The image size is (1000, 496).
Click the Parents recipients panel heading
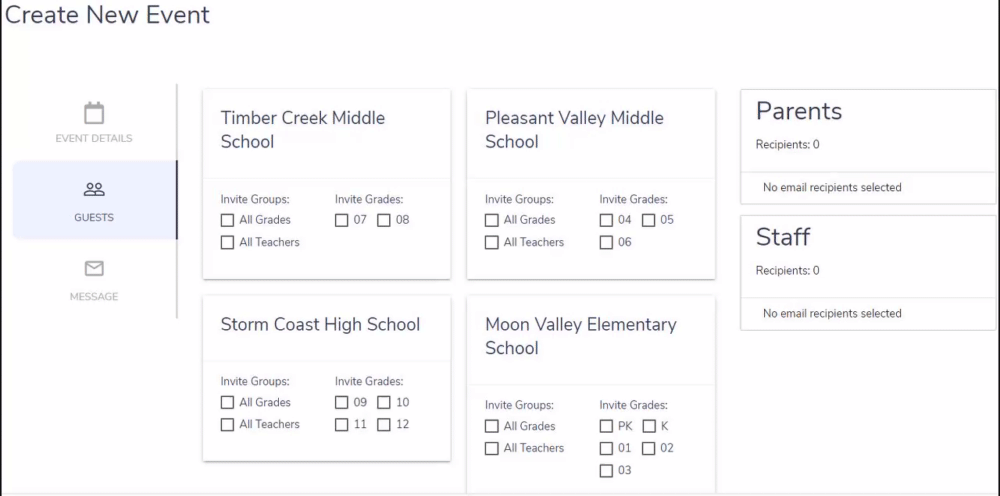799,111
